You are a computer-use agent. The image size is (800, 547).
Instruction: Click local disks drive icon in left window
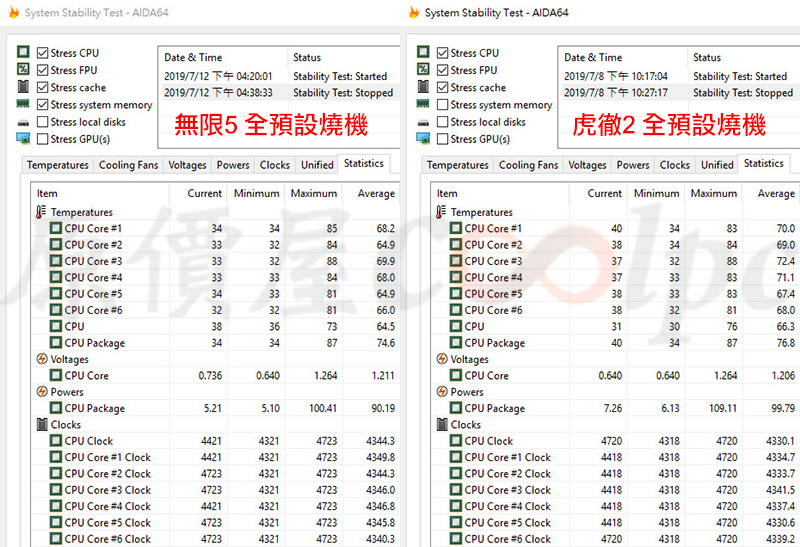[23, 122]
